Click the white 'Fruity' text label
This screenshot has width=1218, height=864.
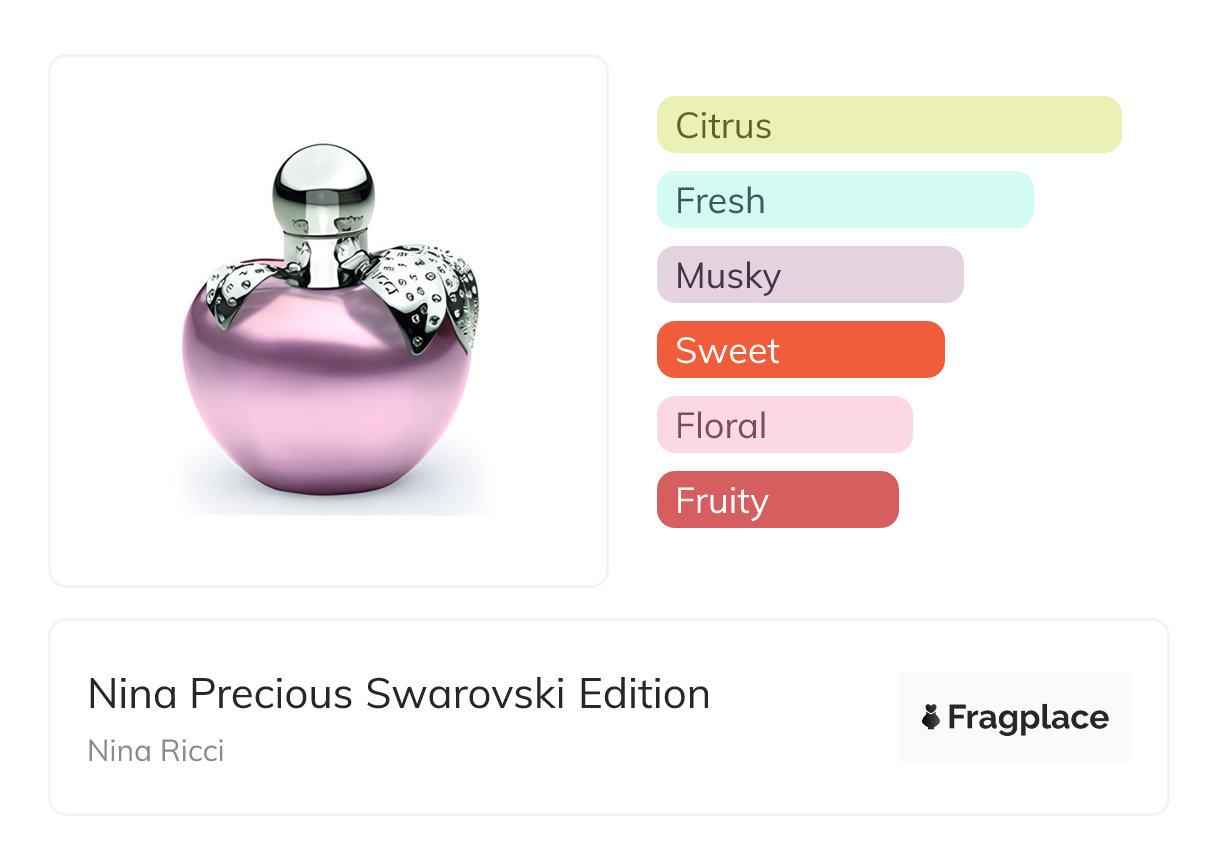[722, 501]
